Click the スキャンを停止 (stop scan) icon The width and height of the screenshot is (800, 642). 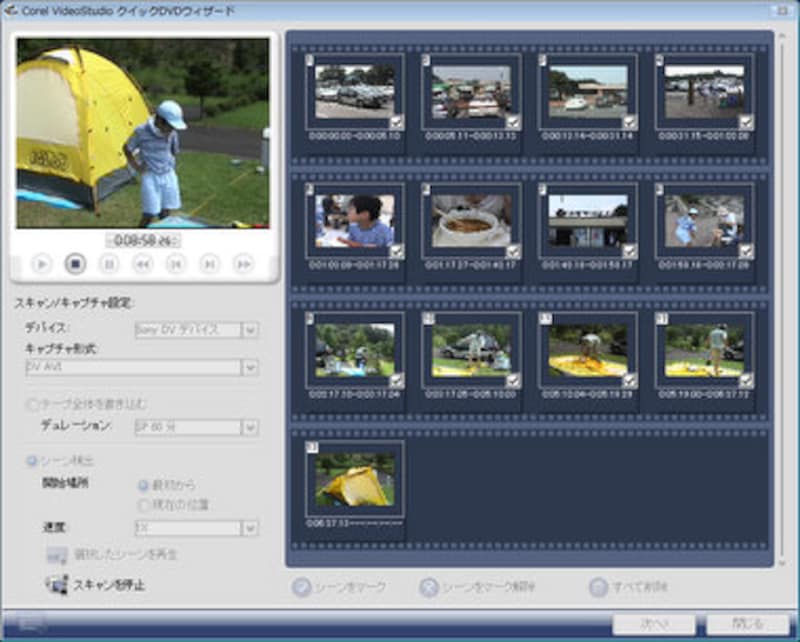(x=56, y=585)
